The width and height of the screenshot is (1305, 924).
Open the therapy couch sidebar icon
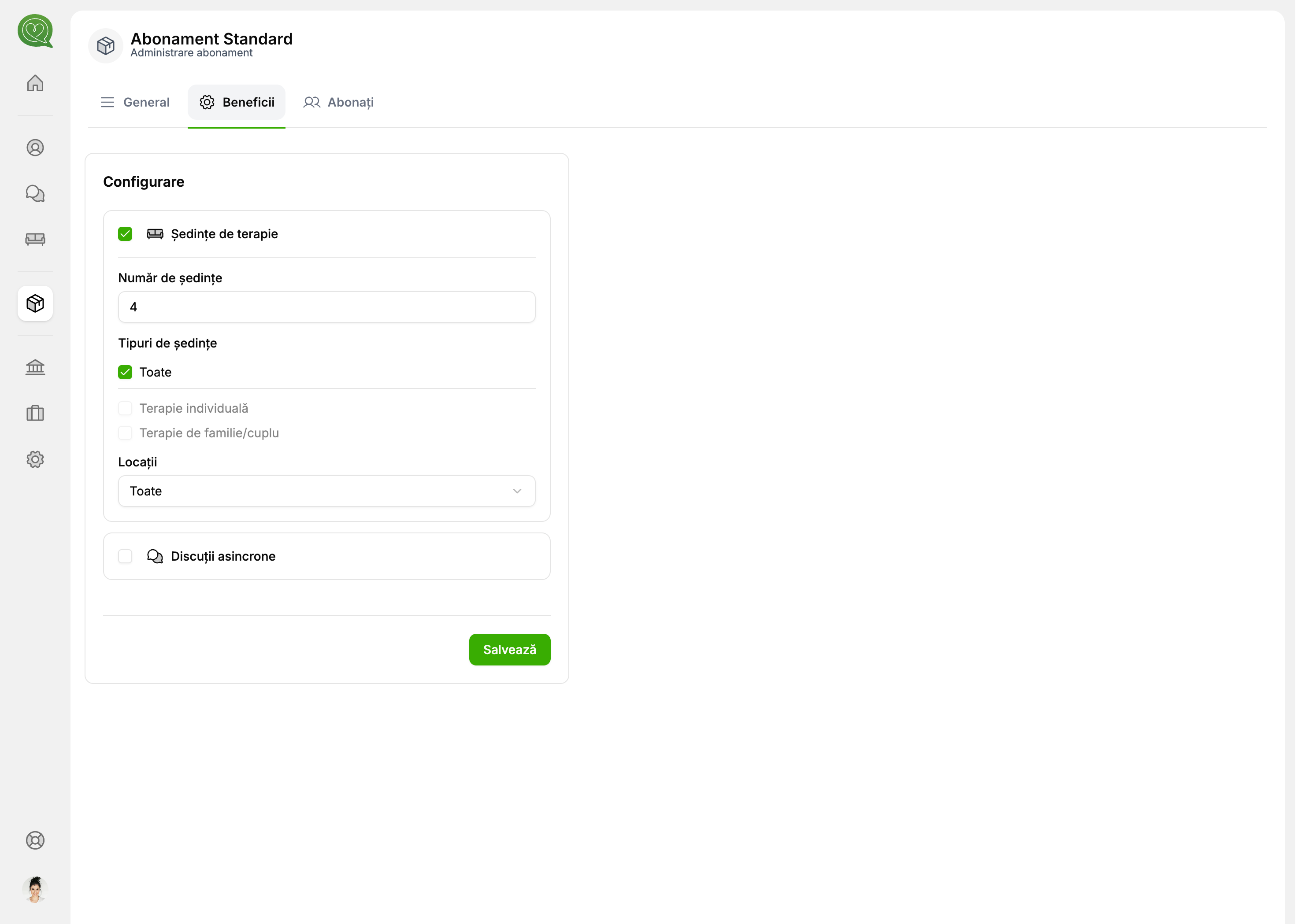pyautogui.click(x=35, y=240)
